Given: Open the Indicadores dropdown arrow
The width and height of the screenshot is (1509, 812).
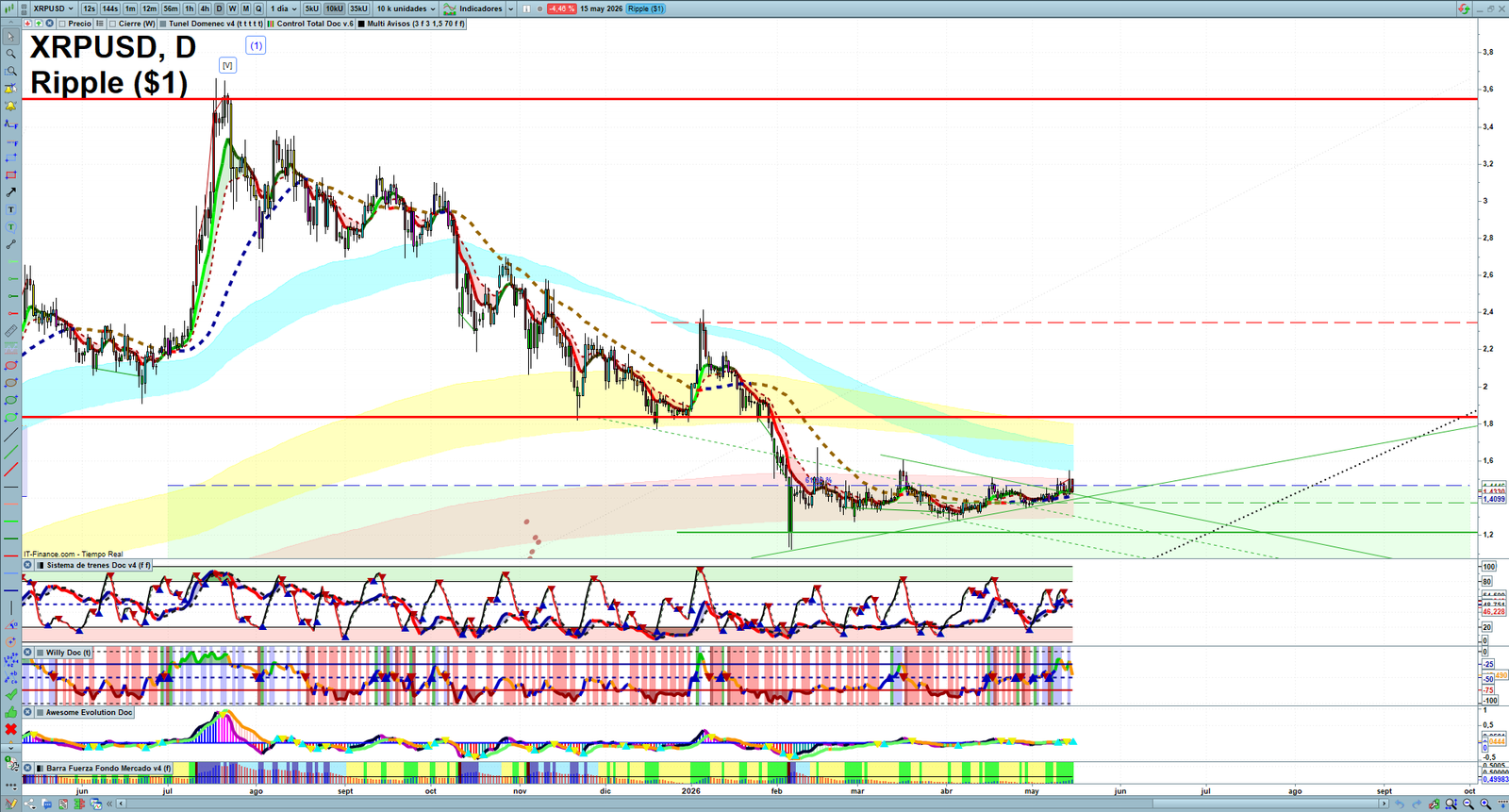Looking at the screenshot, I should (511, 8).
